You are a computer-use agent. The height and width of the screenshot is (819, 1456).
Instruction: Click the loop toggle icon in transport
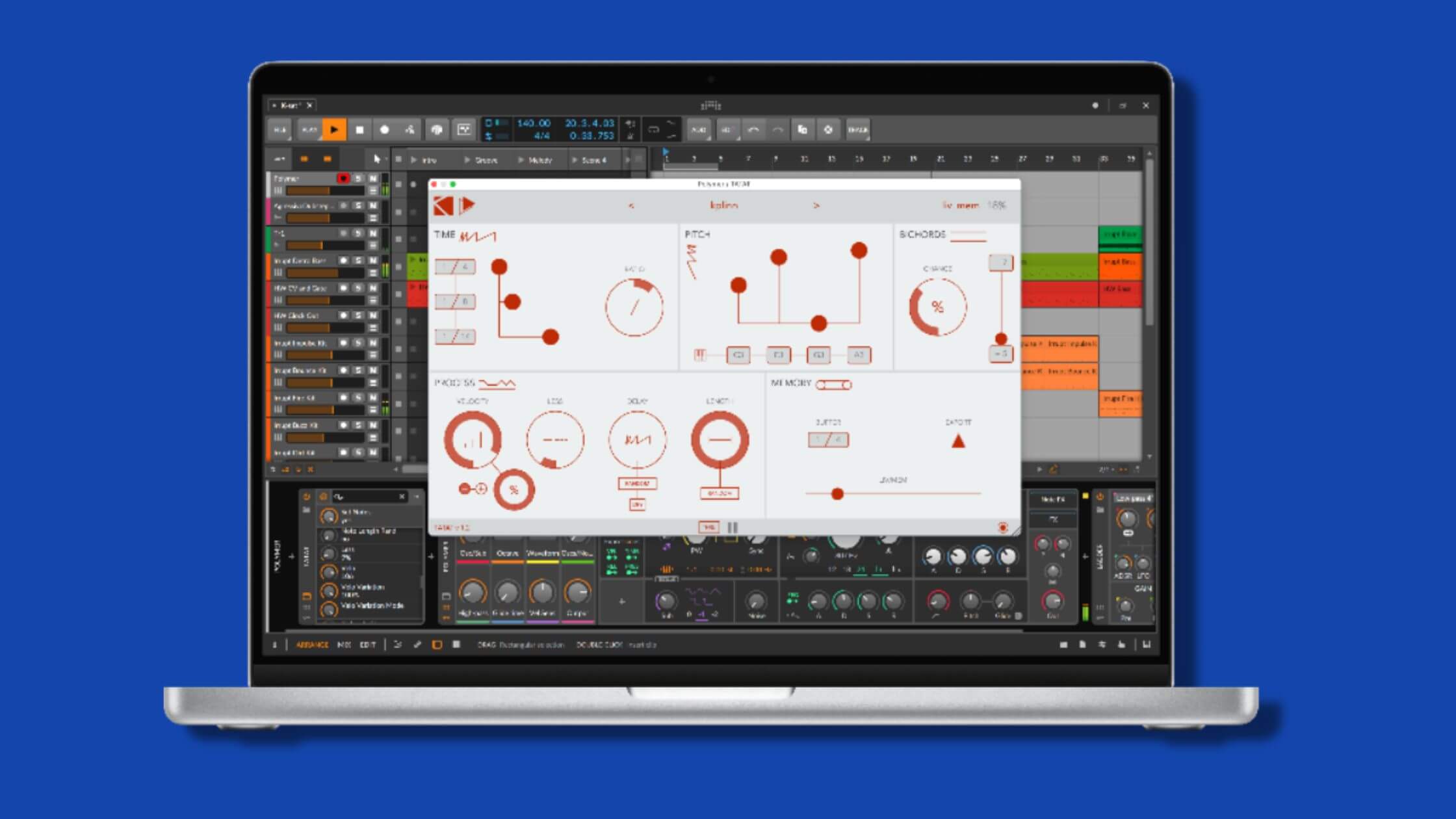tap(654, 130)
